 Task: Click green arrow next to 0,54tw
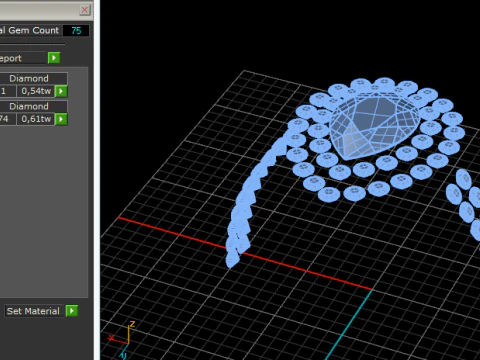click(61, 91)
